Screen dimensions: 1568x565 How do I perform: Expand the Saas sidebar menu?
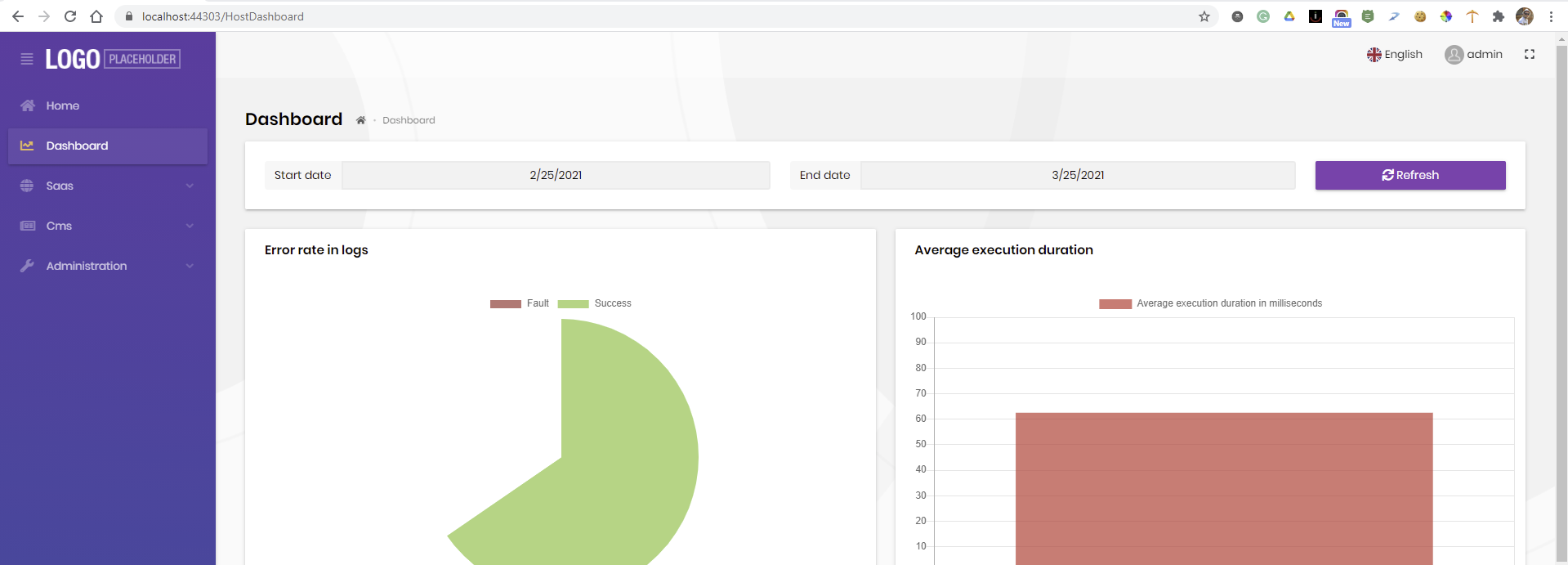click(107, 186)
